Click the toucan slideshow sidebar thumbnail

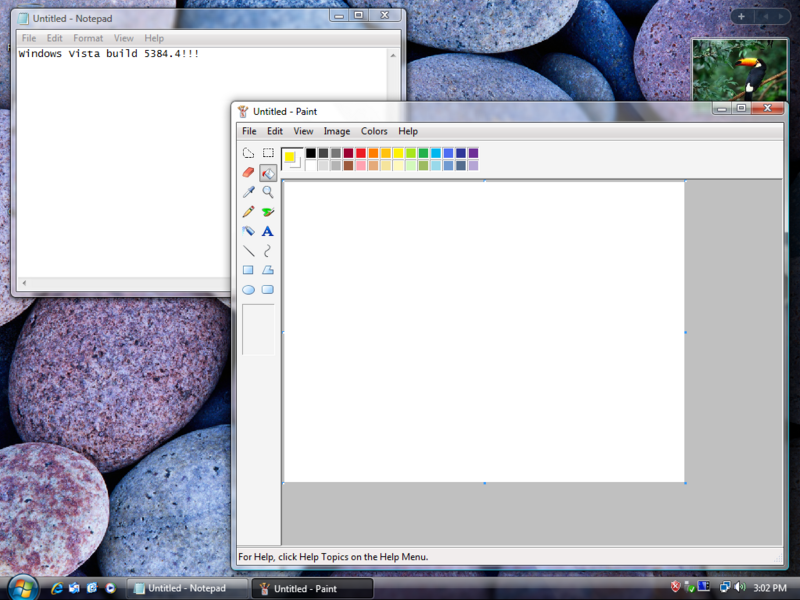[739, 70]
